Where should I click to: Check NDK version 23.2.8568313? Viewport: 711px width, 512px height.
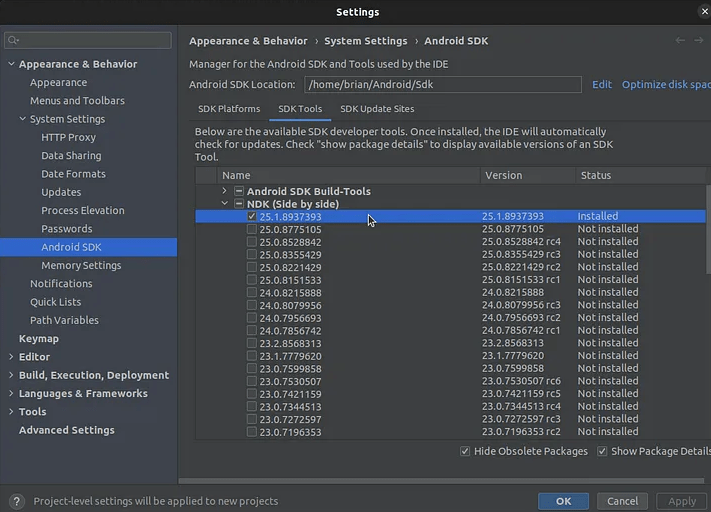click(252, 343)
